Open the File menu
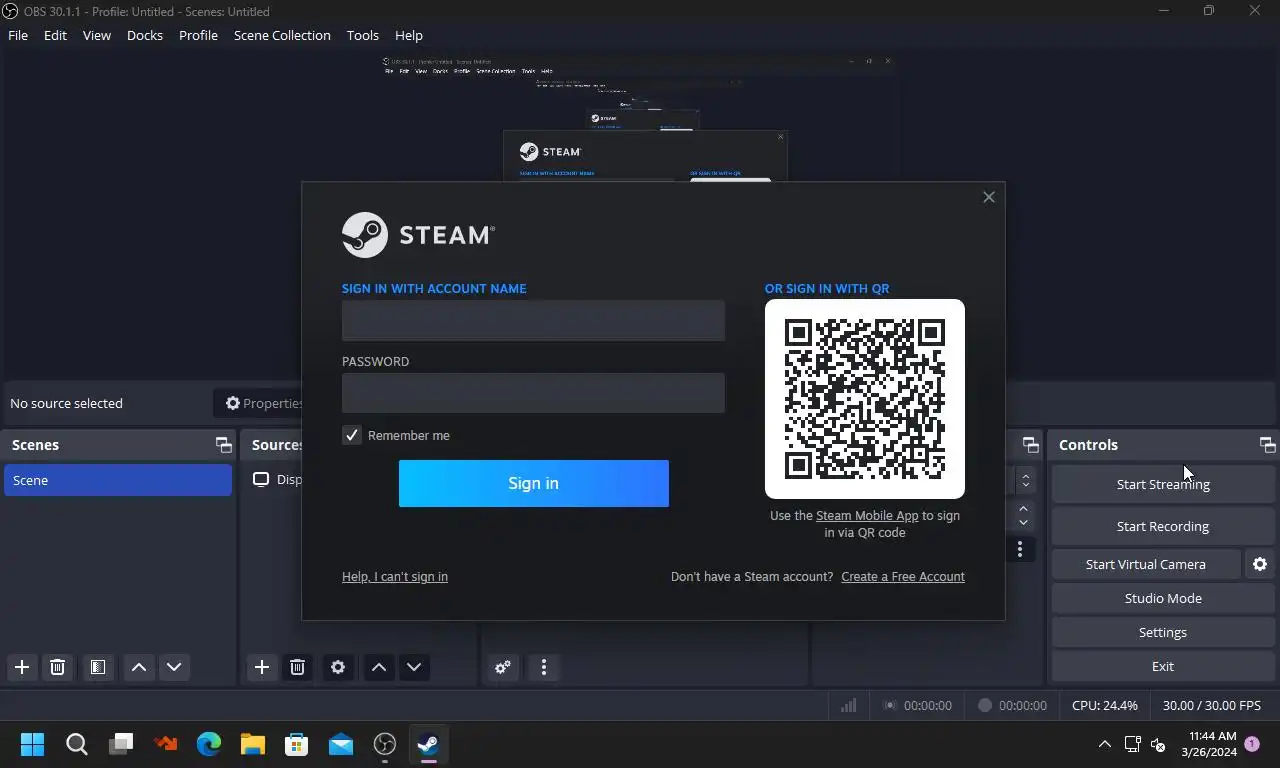The image size is (1280, 768). [x=18, y=35]
